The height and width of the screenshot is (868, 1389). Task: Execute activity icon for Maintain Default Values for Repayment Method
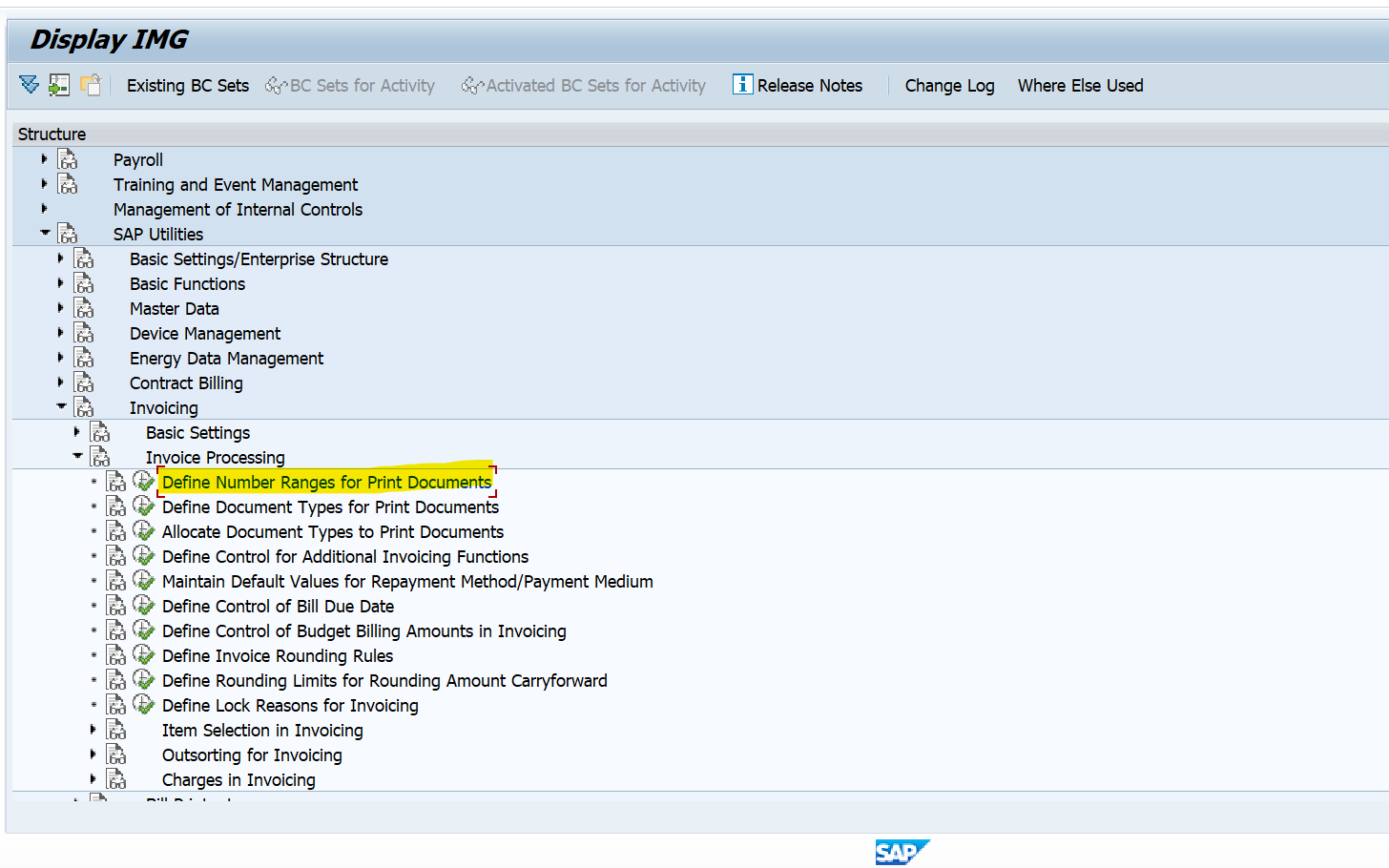click(144, 580)
